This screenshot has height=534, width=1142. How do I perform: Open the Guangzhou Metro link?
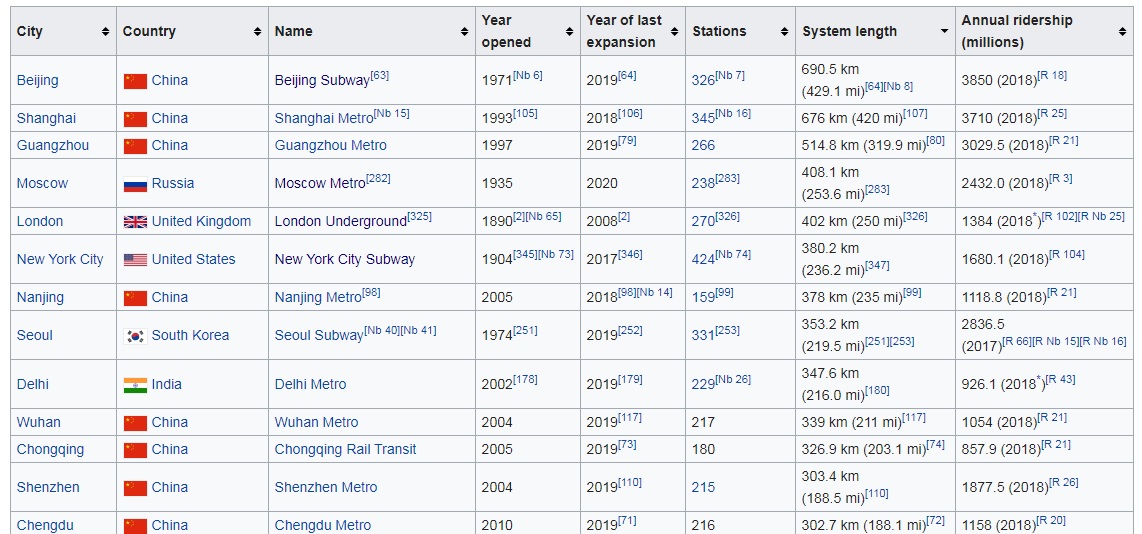click(x=331, y=145)
